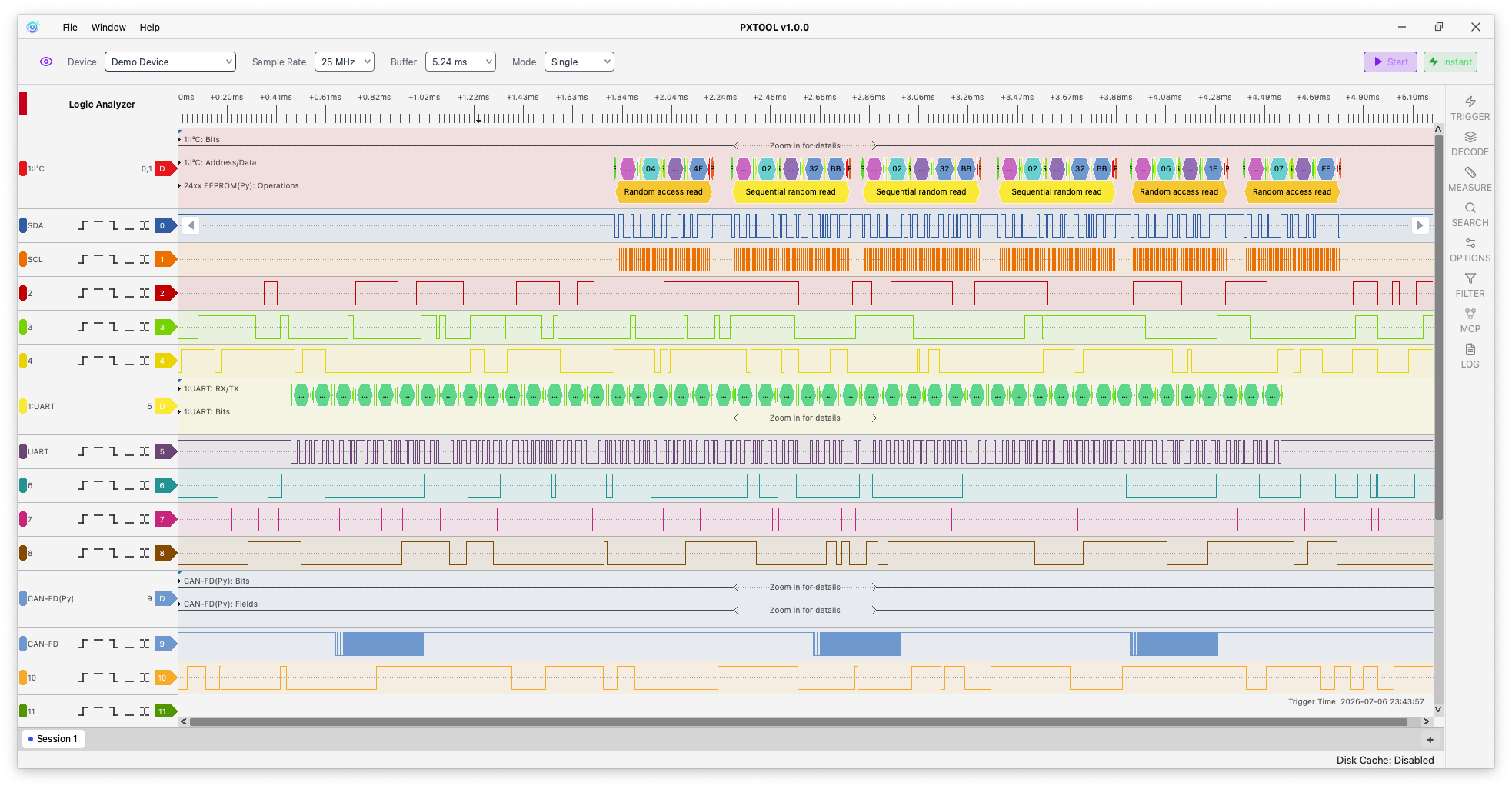Switch to the Session 1 tab
1512x789 pixels.
(x=53, y=739)
